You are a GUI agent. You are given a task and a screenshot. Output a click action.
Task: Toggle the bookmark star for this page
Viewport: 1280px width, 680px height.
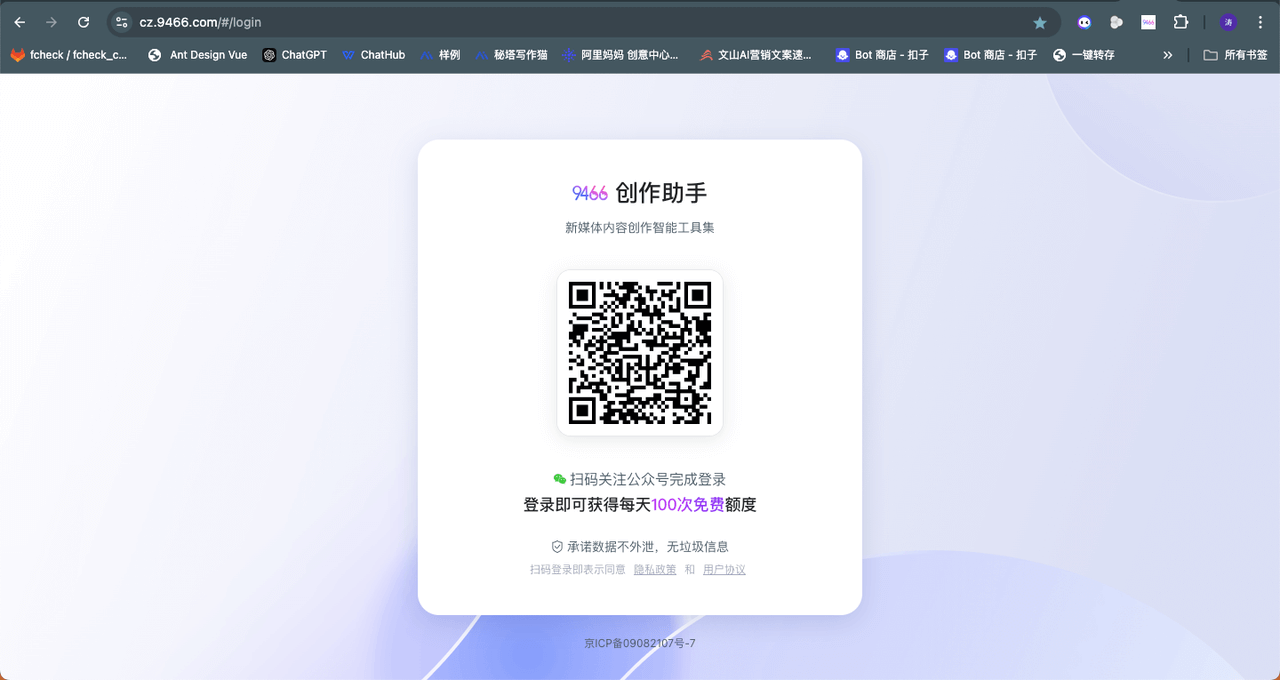click(1040, 22)
